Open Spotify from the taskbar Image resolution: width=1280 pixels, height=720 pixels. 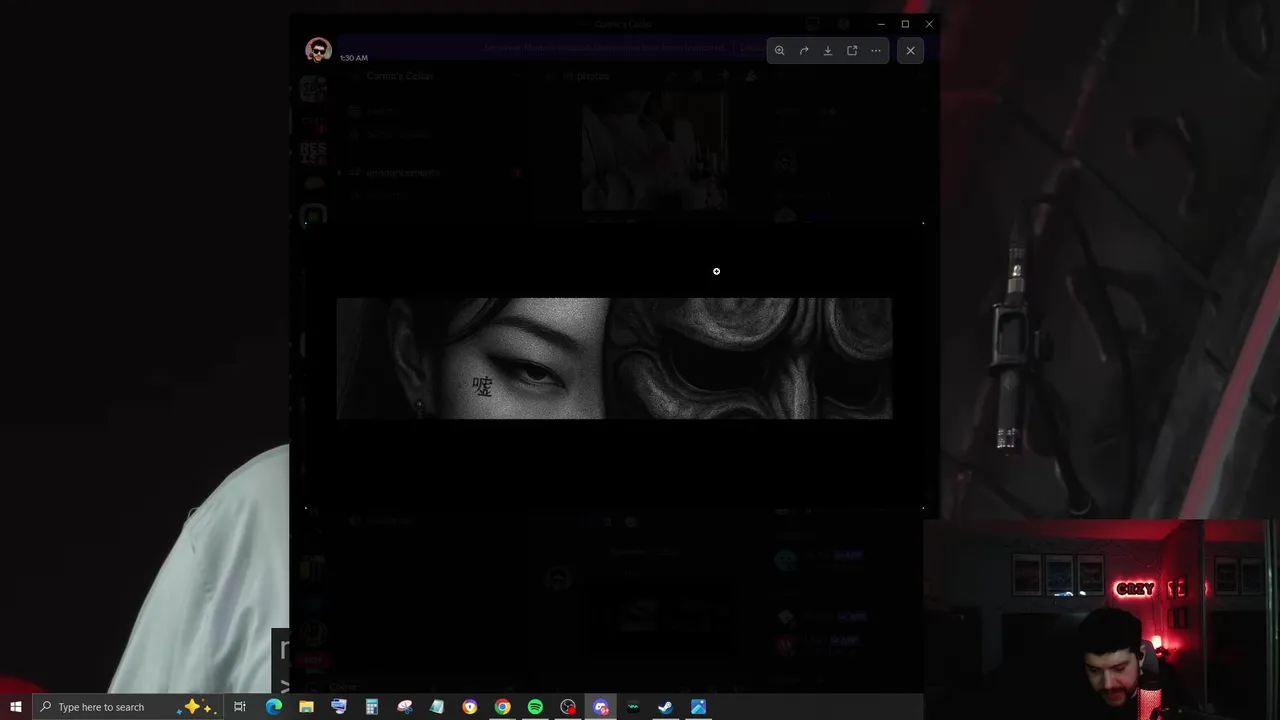[x=535, y=707]
